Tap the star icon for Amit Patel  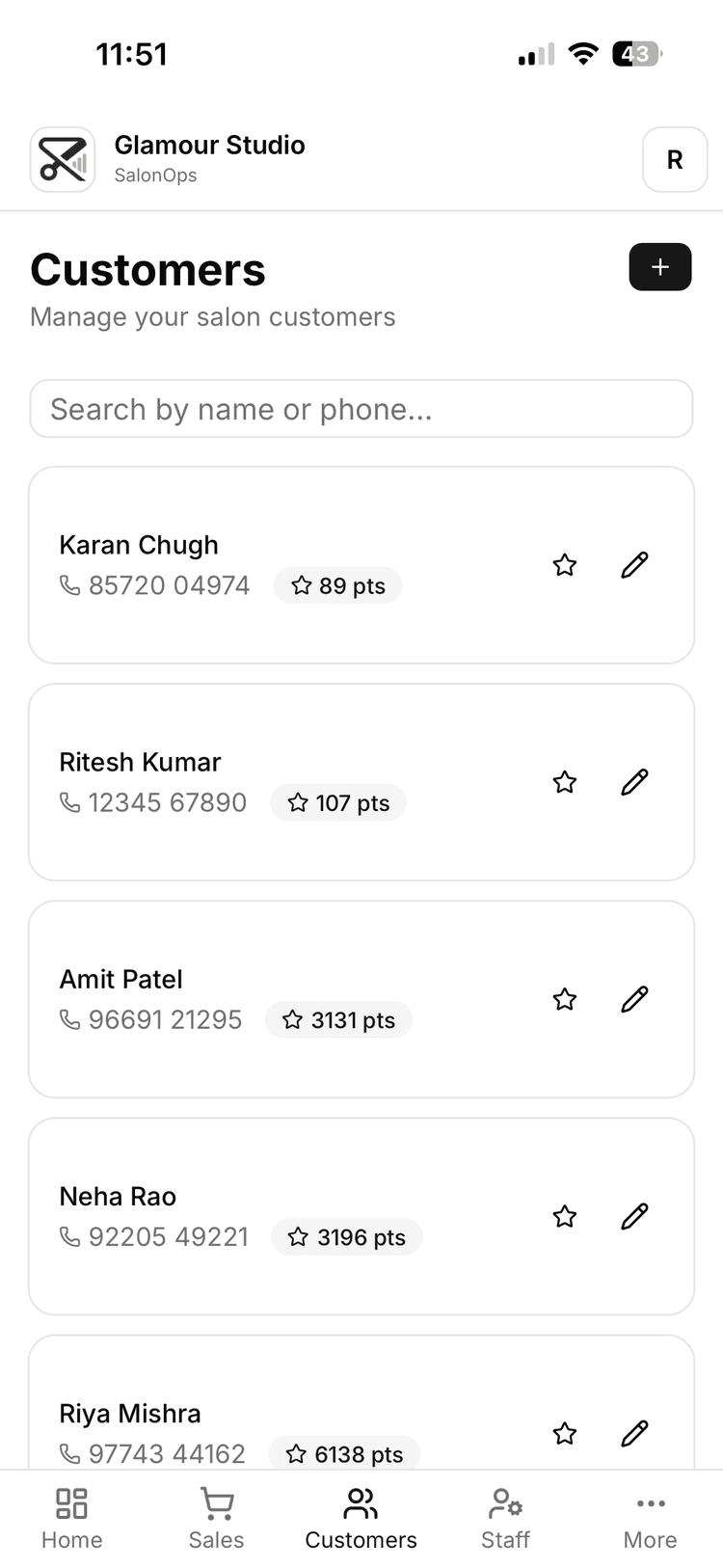(565, 999)
